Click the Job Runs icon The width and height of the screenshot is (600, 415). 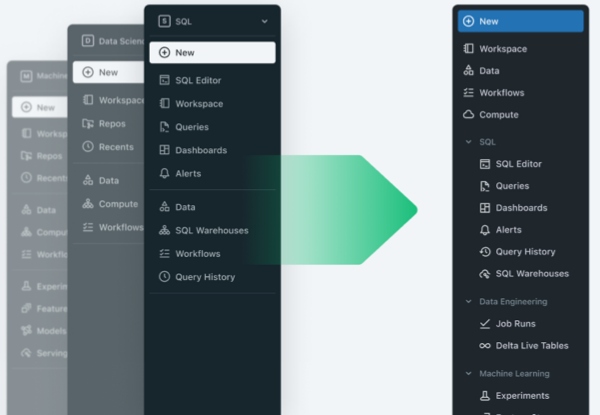point(485,324)
